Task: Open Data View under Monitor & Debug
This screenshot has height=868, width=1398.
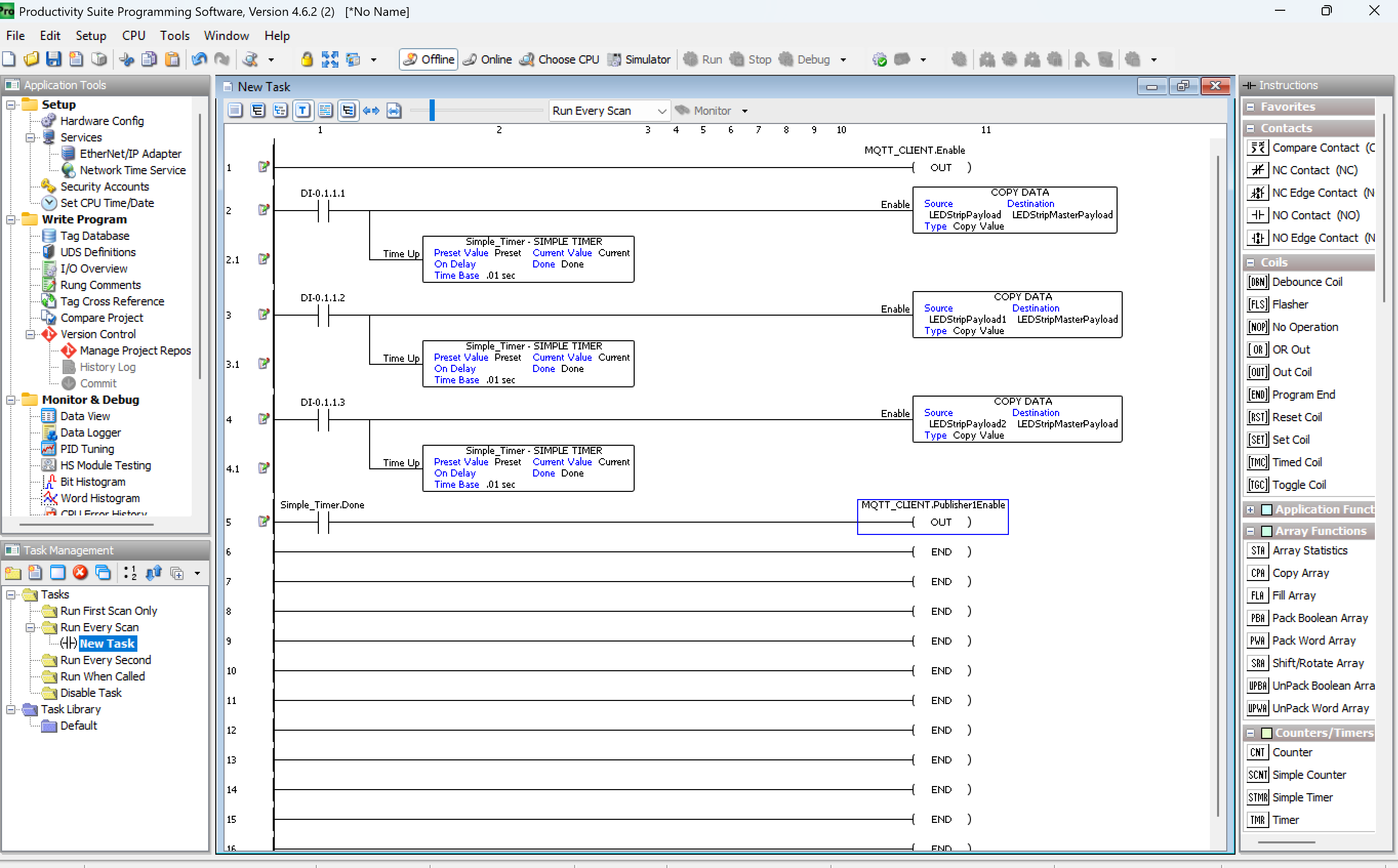Action: (x=85, y=416)
